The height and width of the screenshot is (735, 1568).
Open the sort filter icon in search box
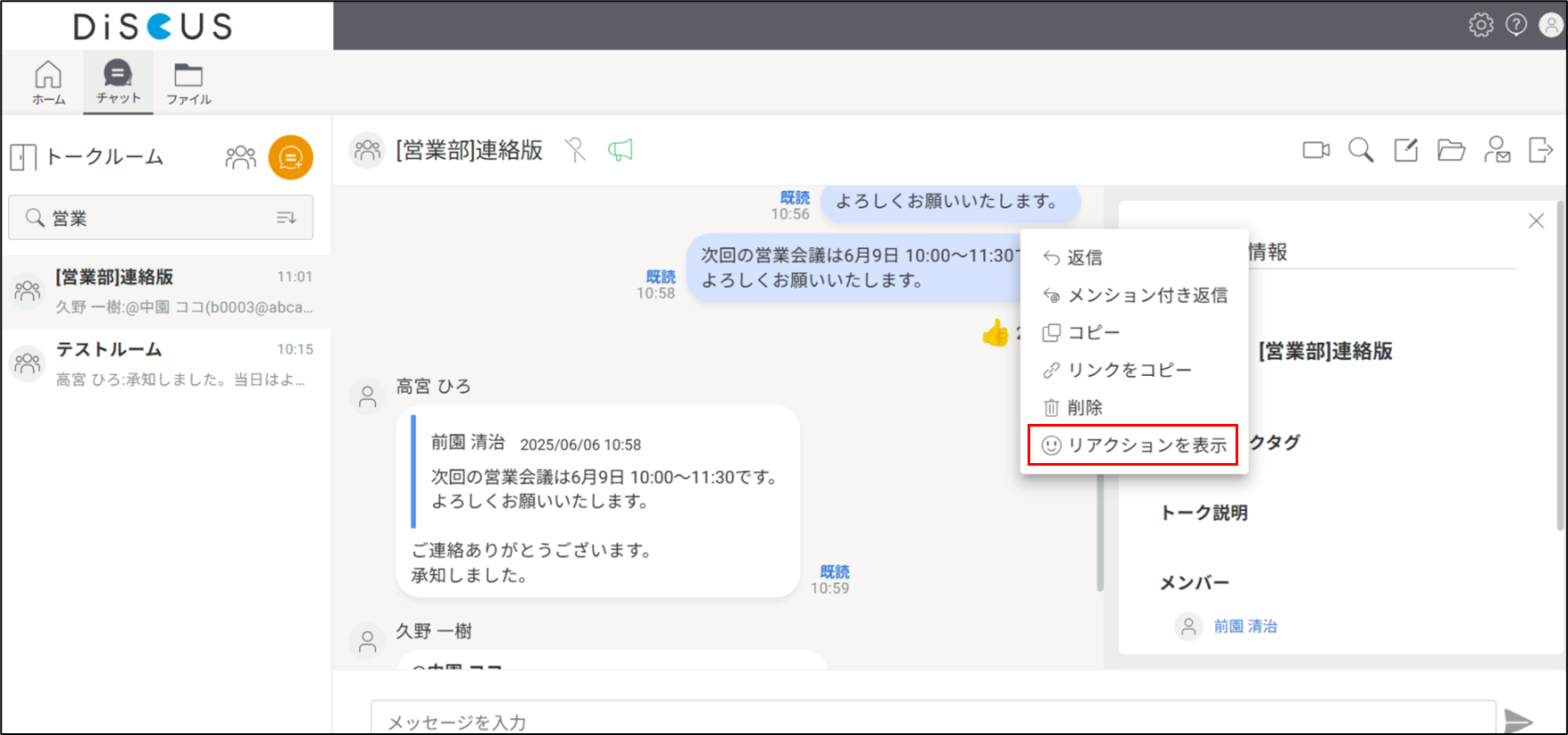tap(286, 218)
